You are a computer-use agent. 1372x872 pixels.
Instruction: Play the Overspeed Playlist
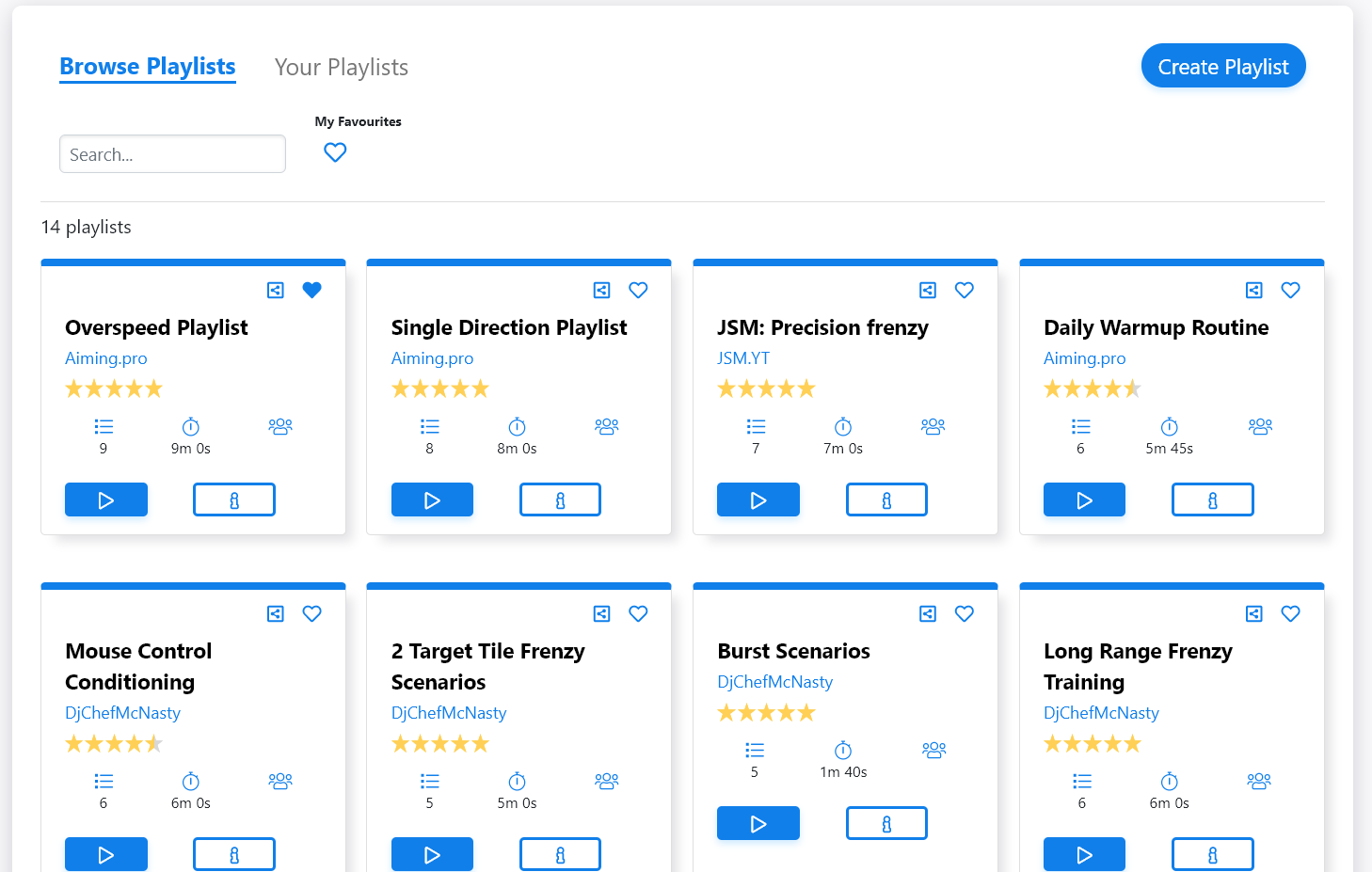pyautogui.click(x=106, y=500)
